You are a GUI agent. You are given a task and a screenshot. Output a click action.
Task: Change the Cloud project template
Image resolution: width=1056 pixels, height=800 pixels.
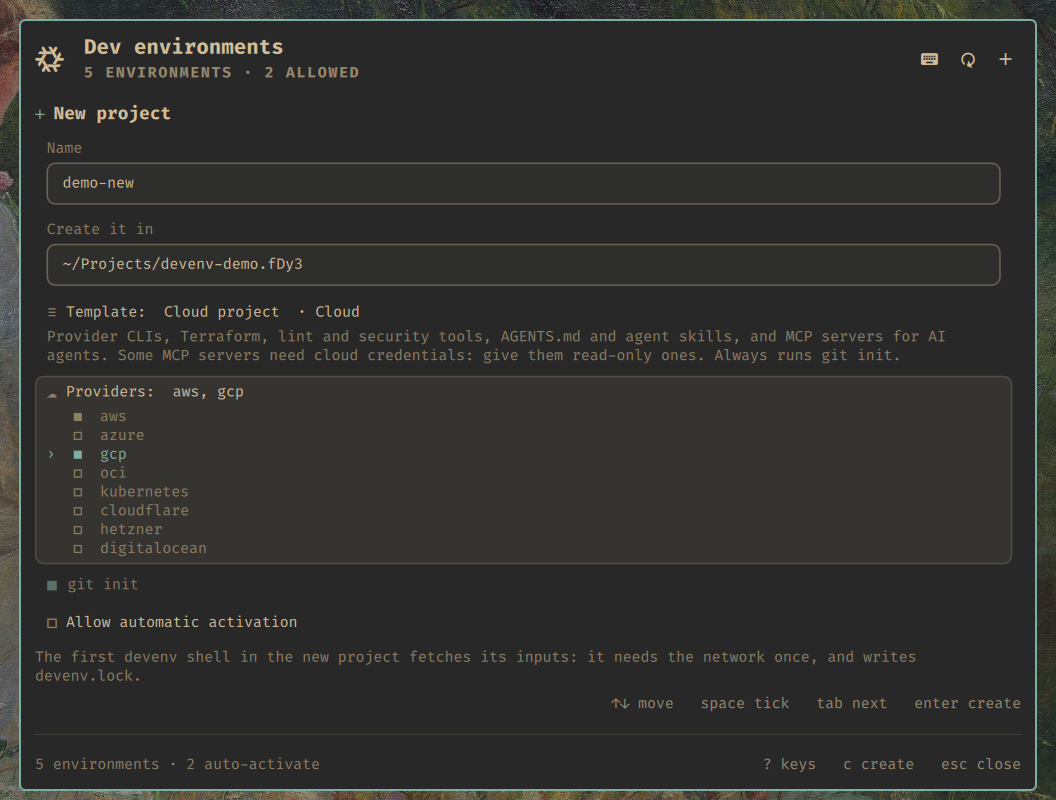click(x=221, y=312)
